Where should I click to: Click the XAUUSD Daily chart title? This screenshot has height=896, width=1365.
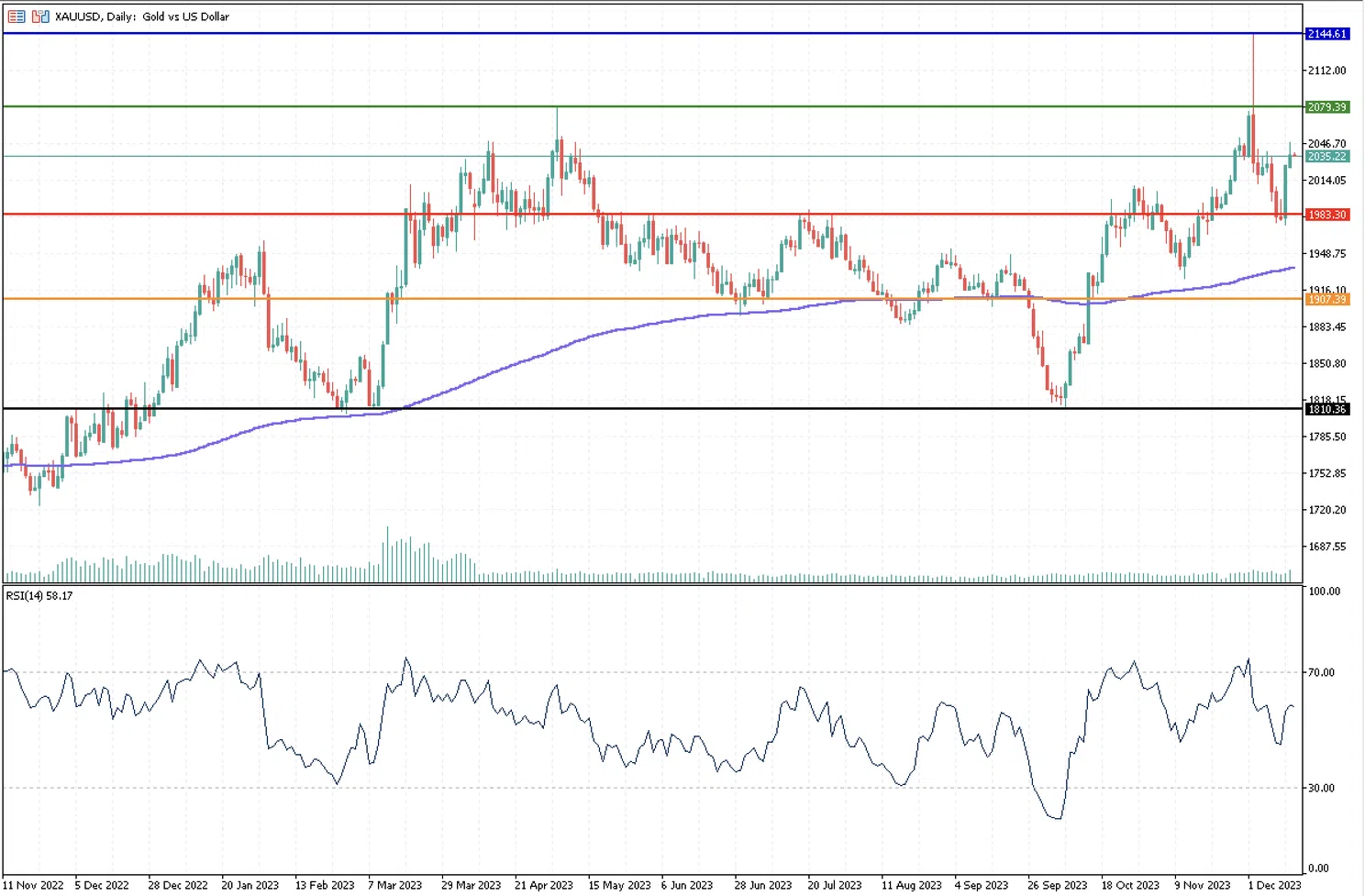coord(141,17)
